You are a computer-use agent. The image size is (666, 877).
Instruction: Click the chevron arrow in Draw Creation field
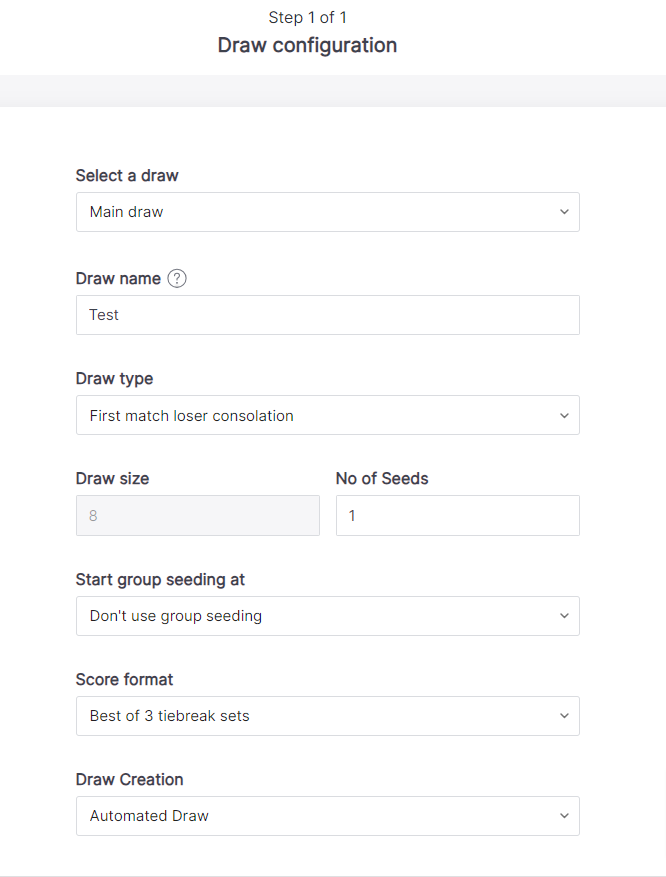[x=564, y=816]
